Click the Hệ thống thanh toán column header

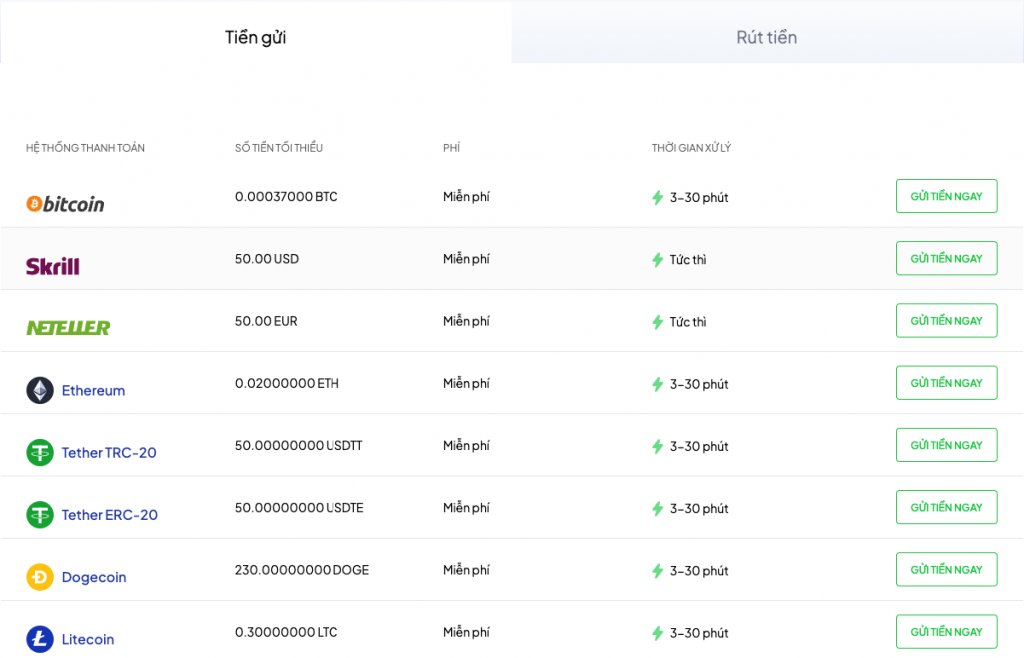(x=85, y=148)
